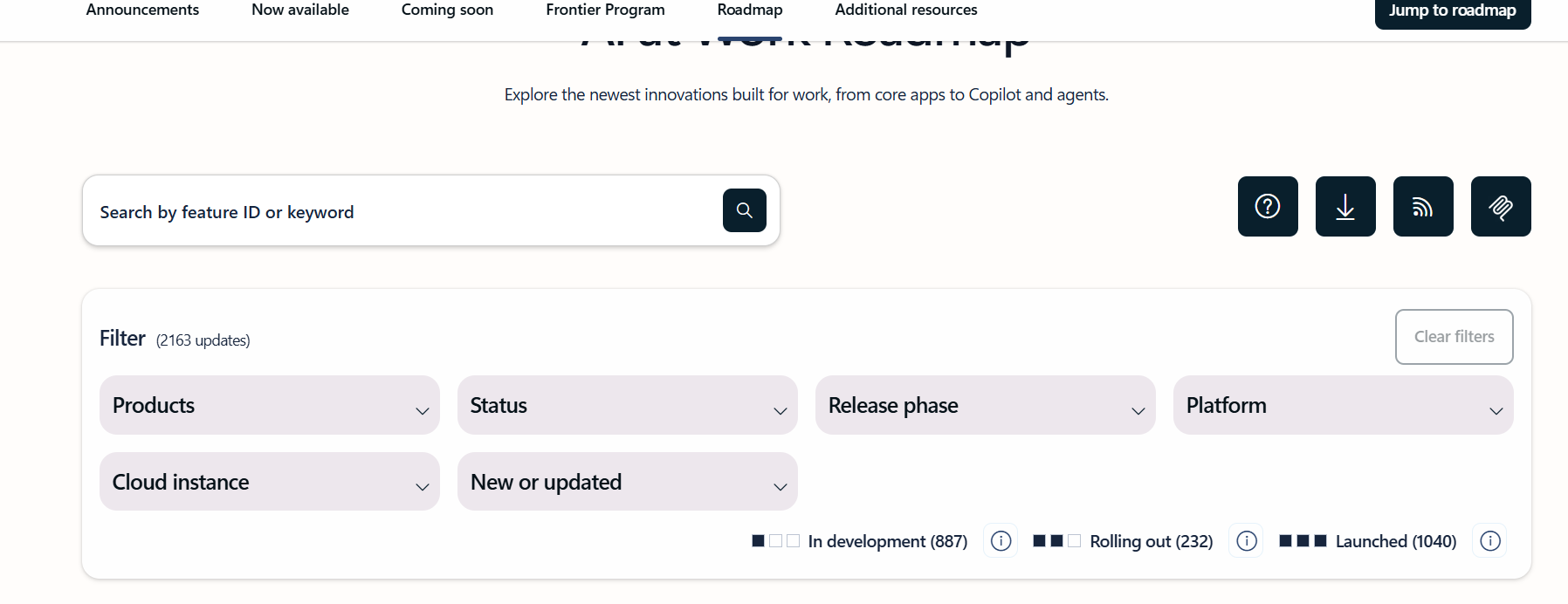
Task: Click the Clear filters button
Action: pyautogui.click(x=1455, y=337)
